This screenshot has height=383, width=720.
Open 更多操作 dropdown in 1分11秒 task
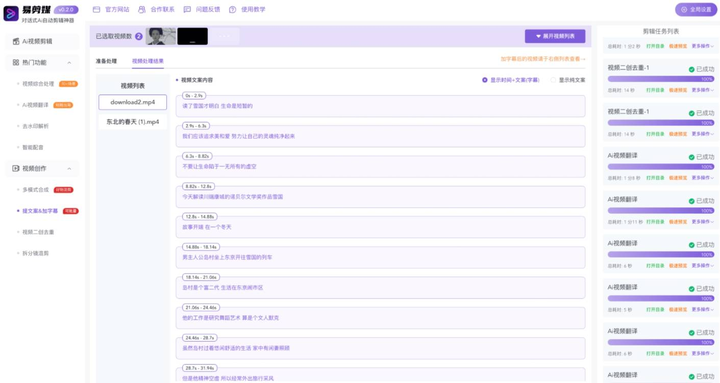point(703,222)
